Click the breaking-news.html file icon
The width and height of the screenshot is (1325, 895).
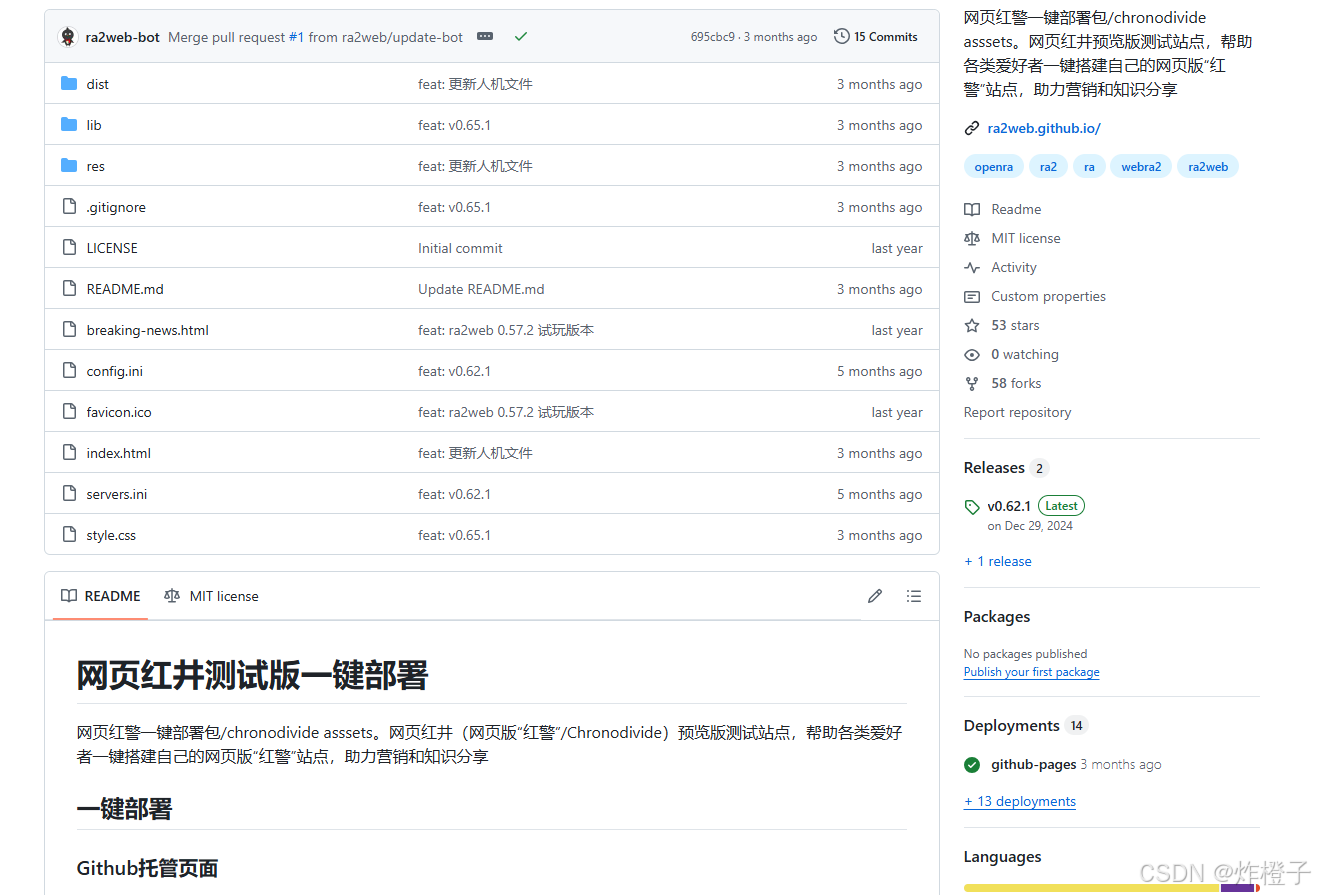click(x=69, y=330)
